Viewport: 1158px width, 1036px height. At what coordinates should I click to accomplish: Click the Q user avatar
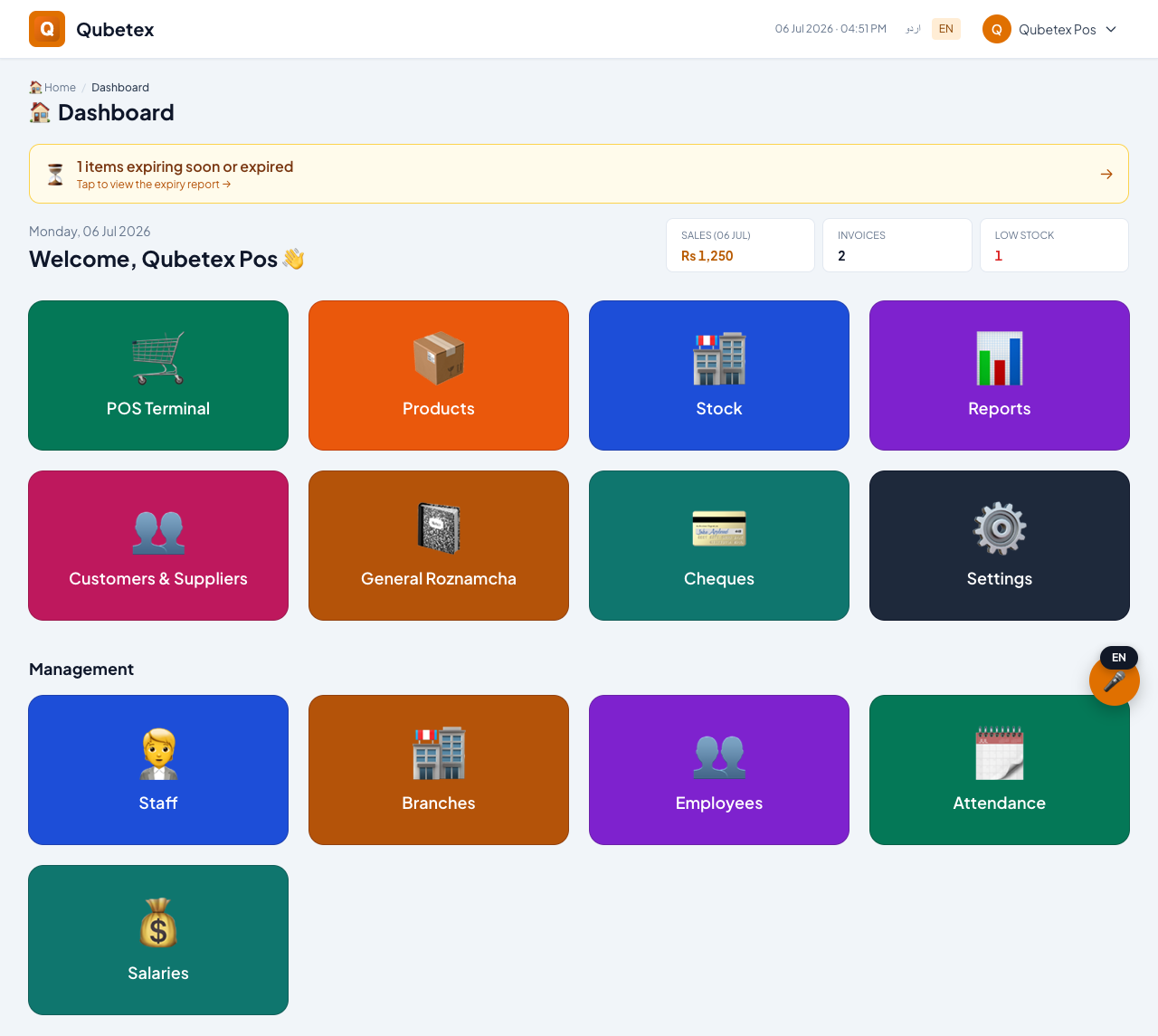point(997,29)
